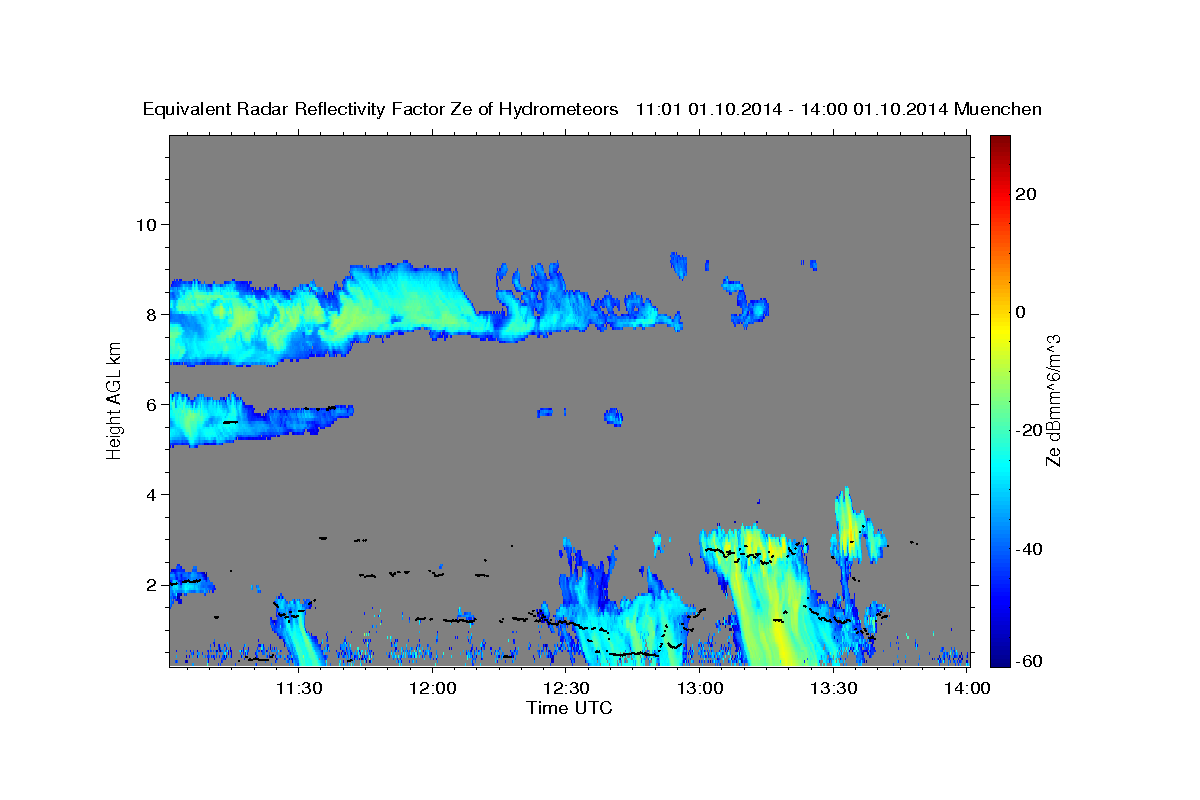Click the height tick label '4'
The image size is (1200, 800).
pyautogui.click(x=151, y=495)
